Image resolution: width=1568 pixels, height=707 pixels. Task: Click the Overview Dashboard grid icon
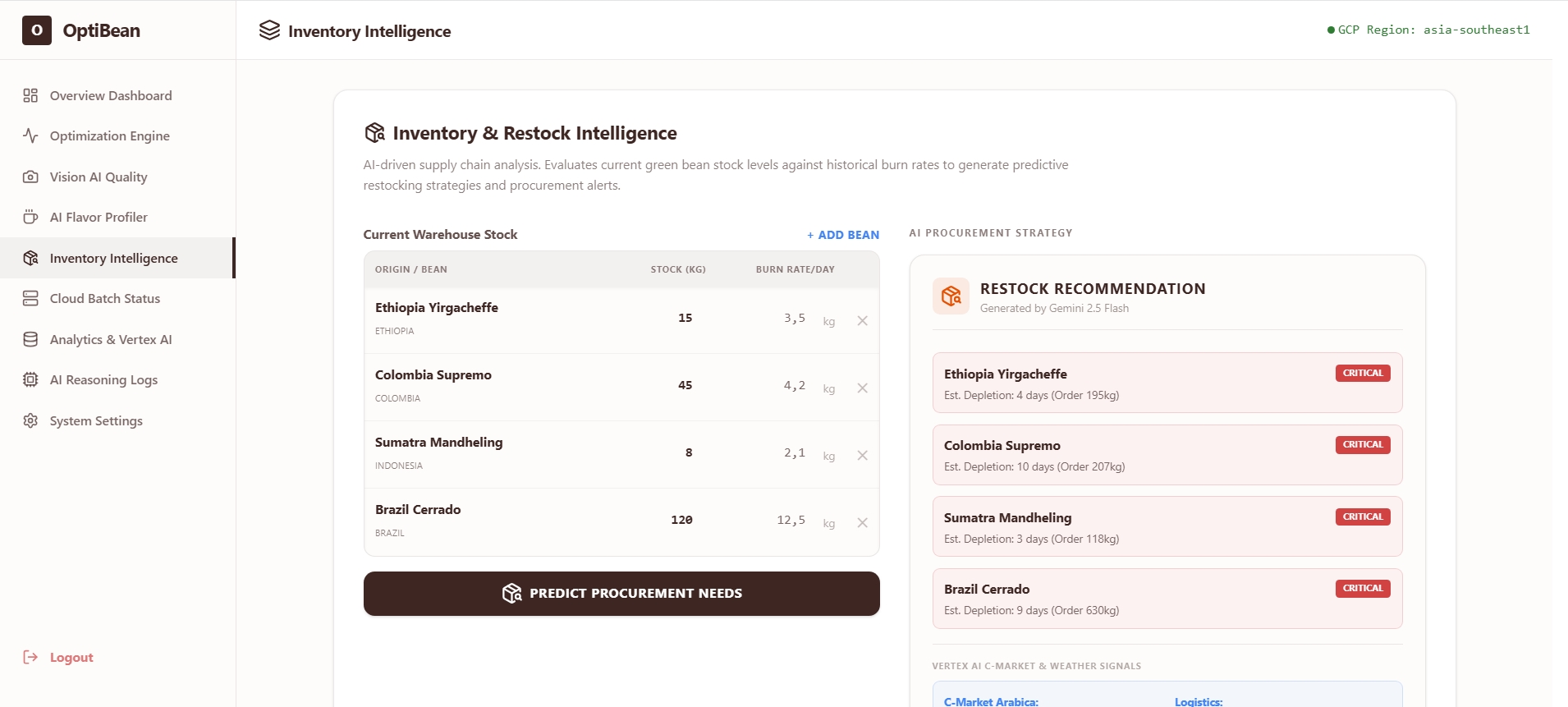point(30,95)
